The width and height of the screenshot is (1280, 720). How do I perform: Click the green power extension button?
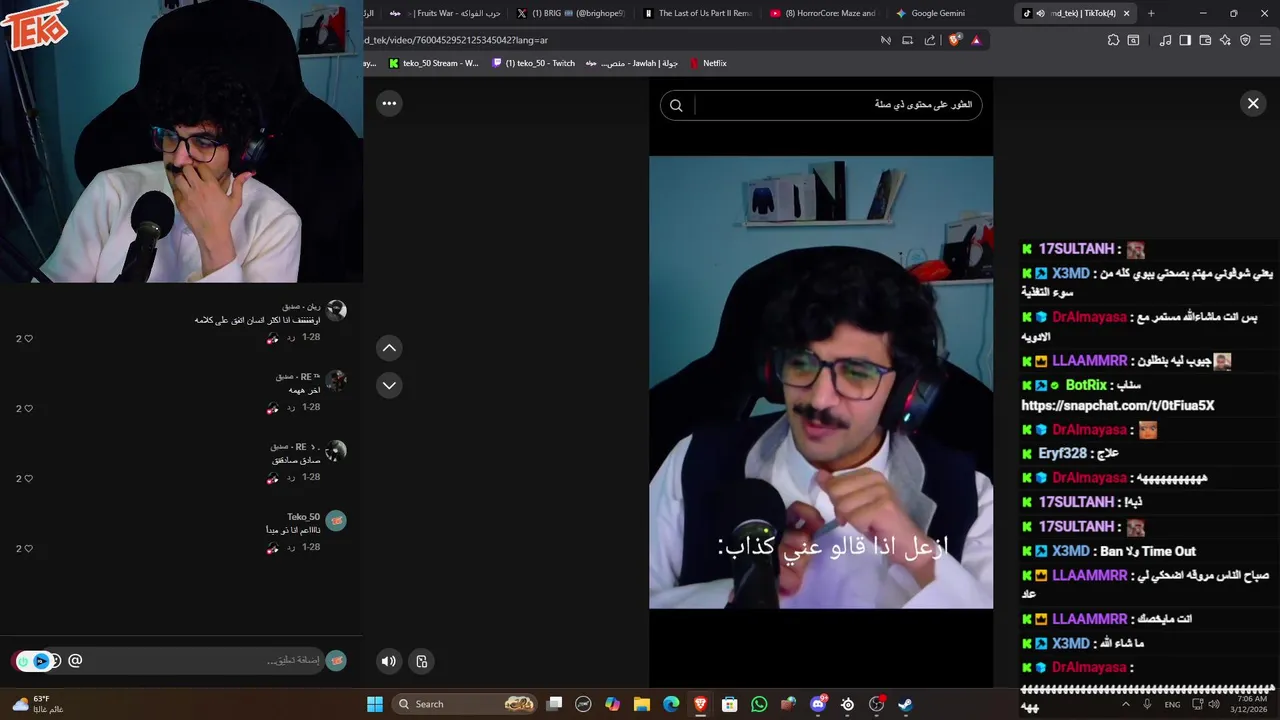click(x=23, y=661)
